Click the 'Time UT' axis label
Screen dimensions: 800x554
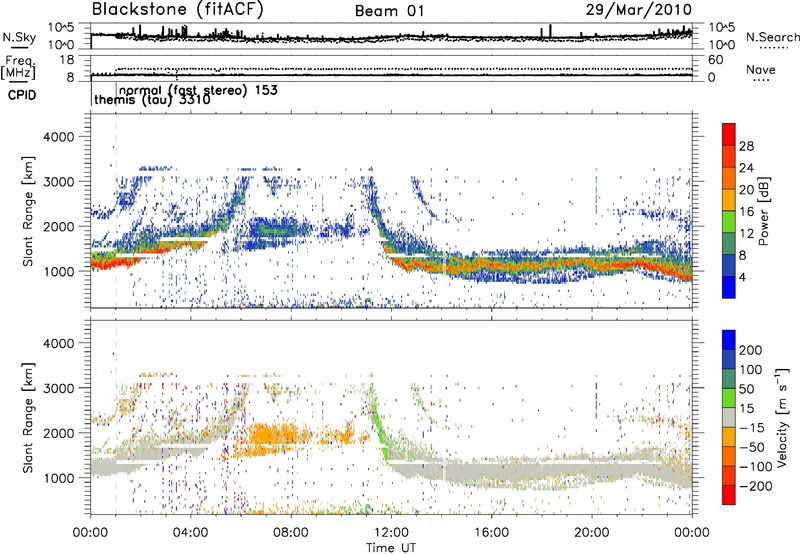coord(391,548)
